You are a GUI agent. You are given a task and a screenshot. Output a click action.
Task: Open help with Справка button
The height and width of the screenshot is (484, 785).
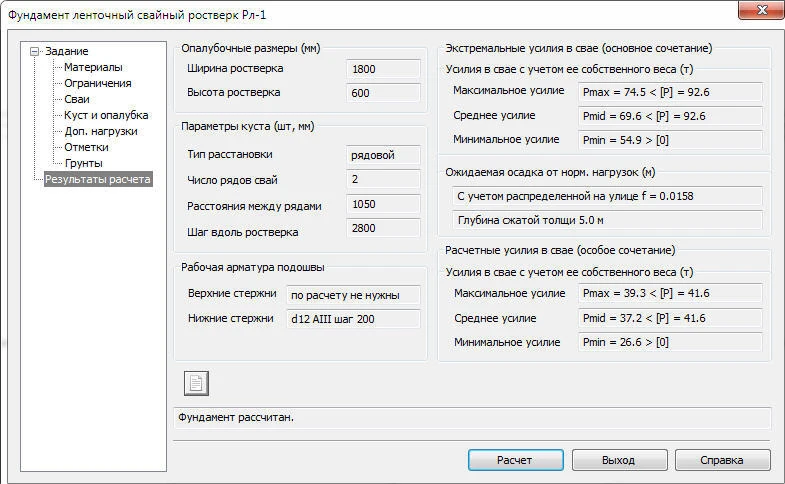tap(722, 460)
